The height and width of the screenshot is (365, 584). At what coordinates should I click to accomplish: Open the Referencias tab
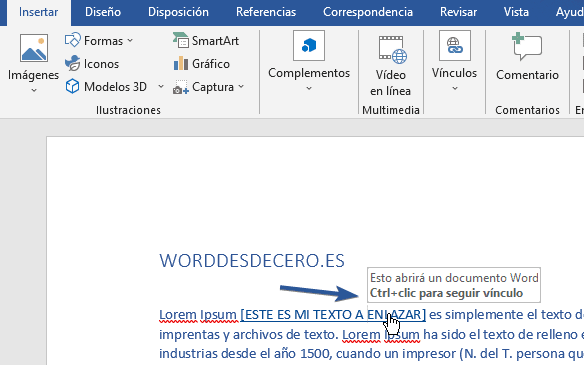pos(266,12)
